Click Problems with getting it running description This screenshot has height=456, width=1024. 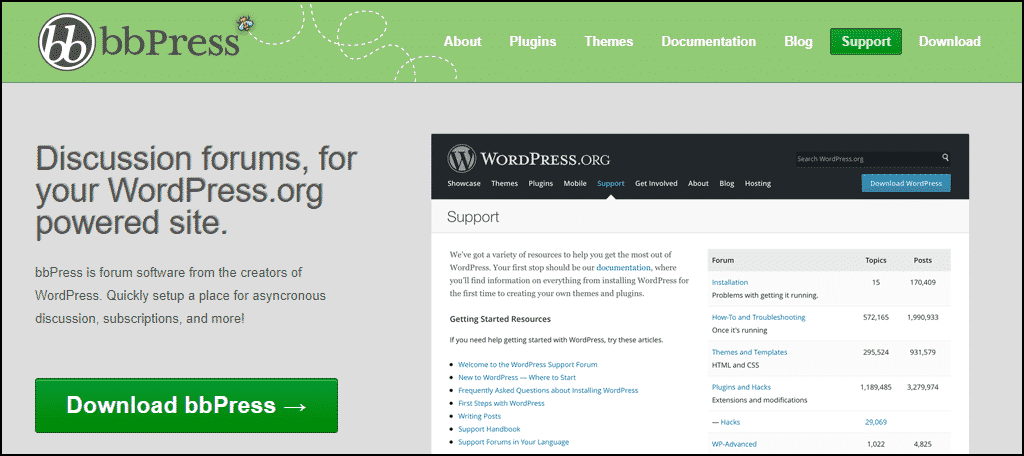tap(765, 295)
